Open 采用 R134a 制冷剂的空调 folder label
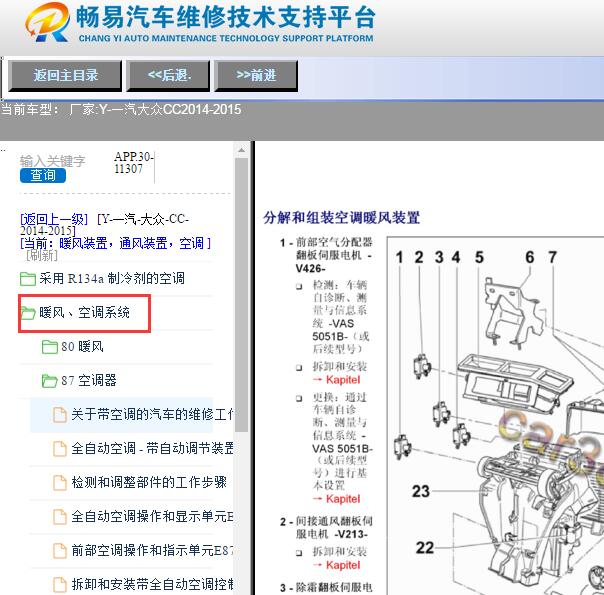The height and width of the screenshot is (595, 604). (x=112, y=278)
